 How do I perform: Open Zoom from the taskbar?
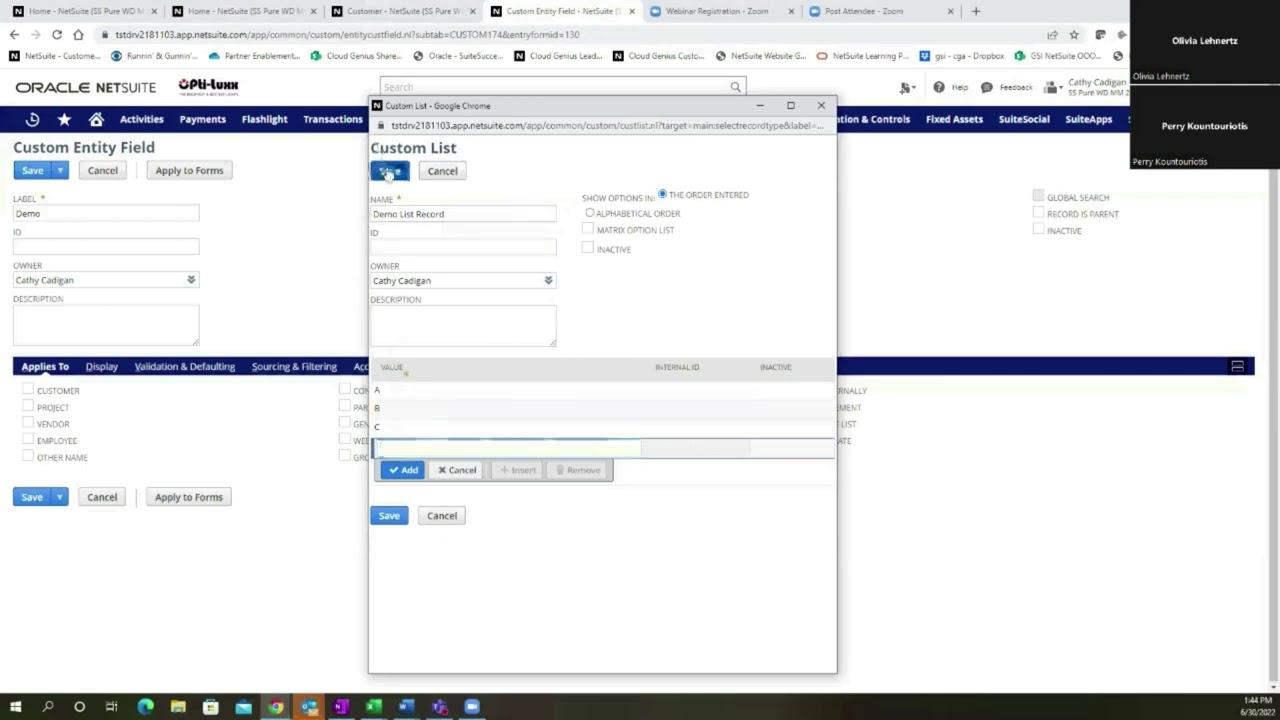click(x=472, y=707)
